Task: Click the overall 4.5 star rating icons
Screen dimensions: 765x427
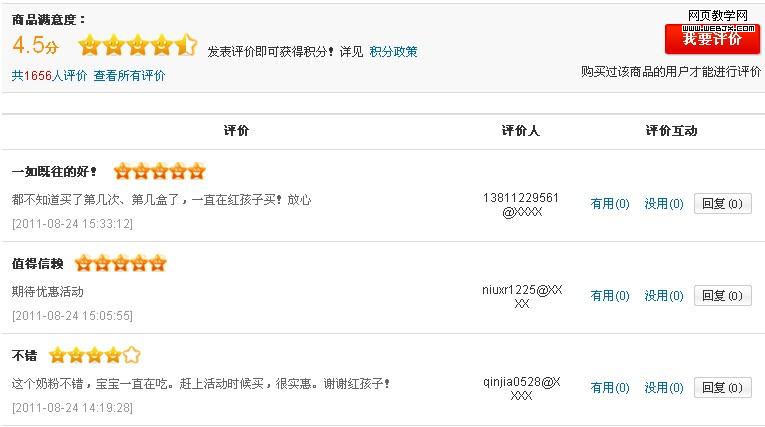Action: click(x=137, y=45)
